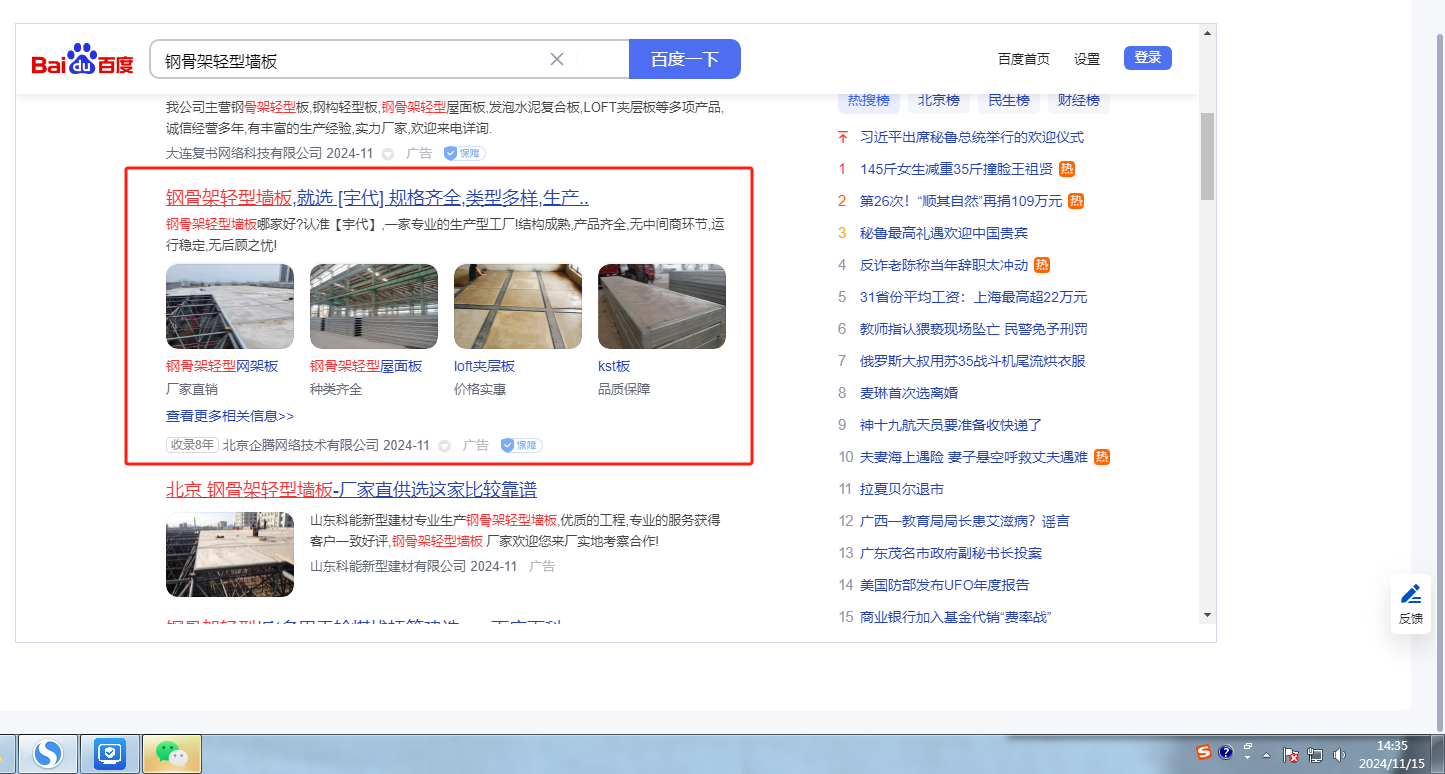Click the 热 badge beside 反诈老陈称当年辞职太冲动

click(1042, 265)
